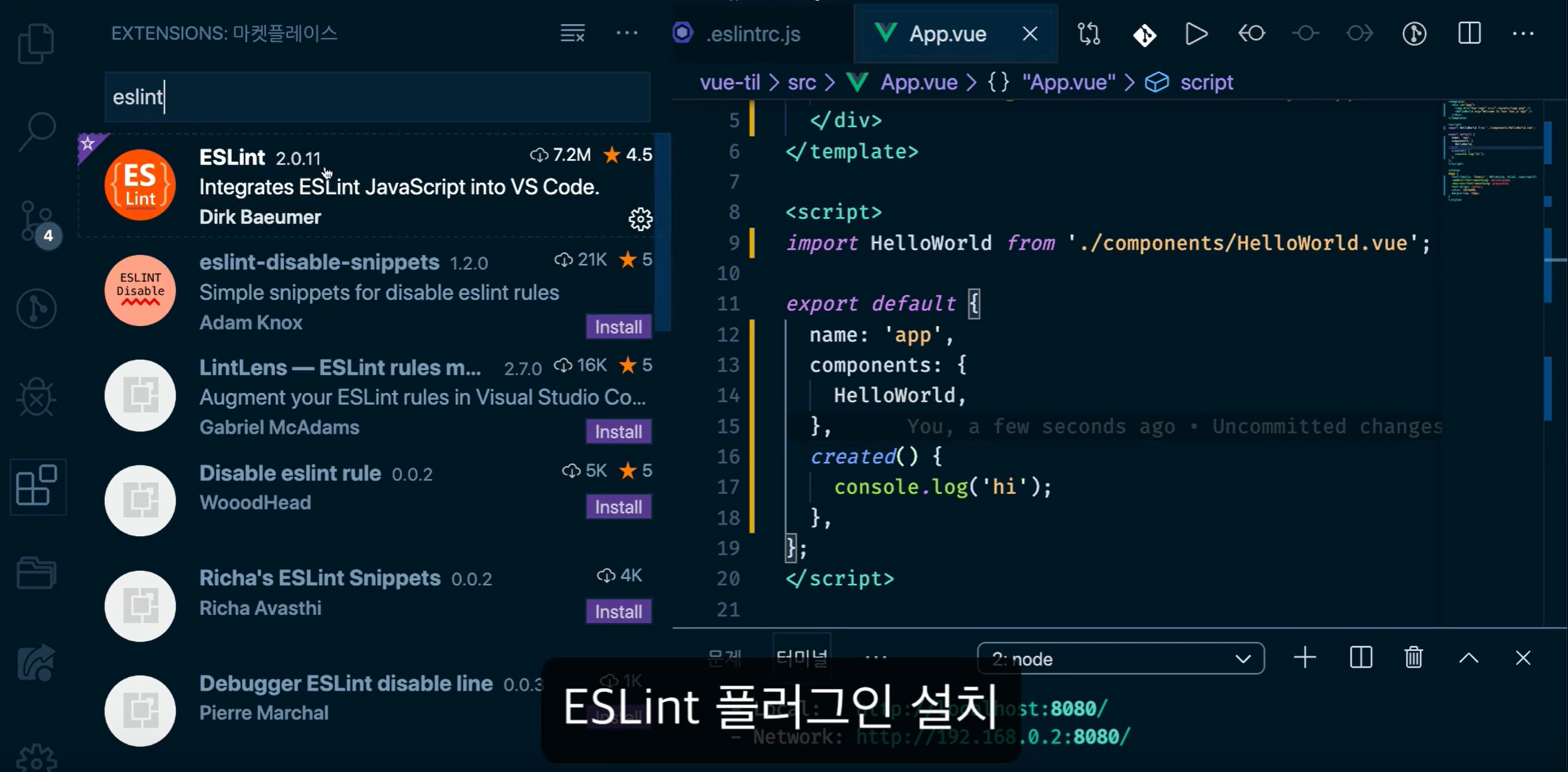The height and width of the screenshot is (772, 1568).
Task: Split the editor to the right
Action: (1469, 33)
